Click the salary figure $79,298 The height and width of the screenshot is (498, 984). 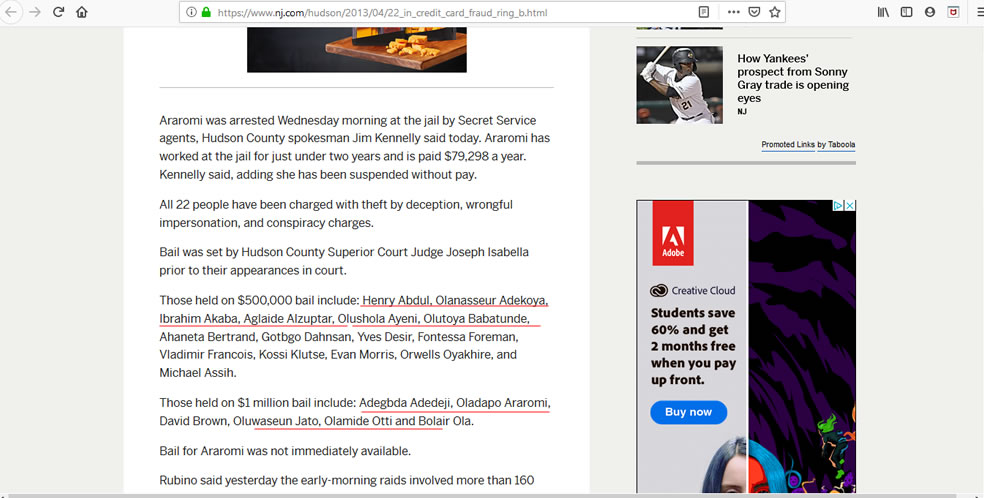pos(467,156)
